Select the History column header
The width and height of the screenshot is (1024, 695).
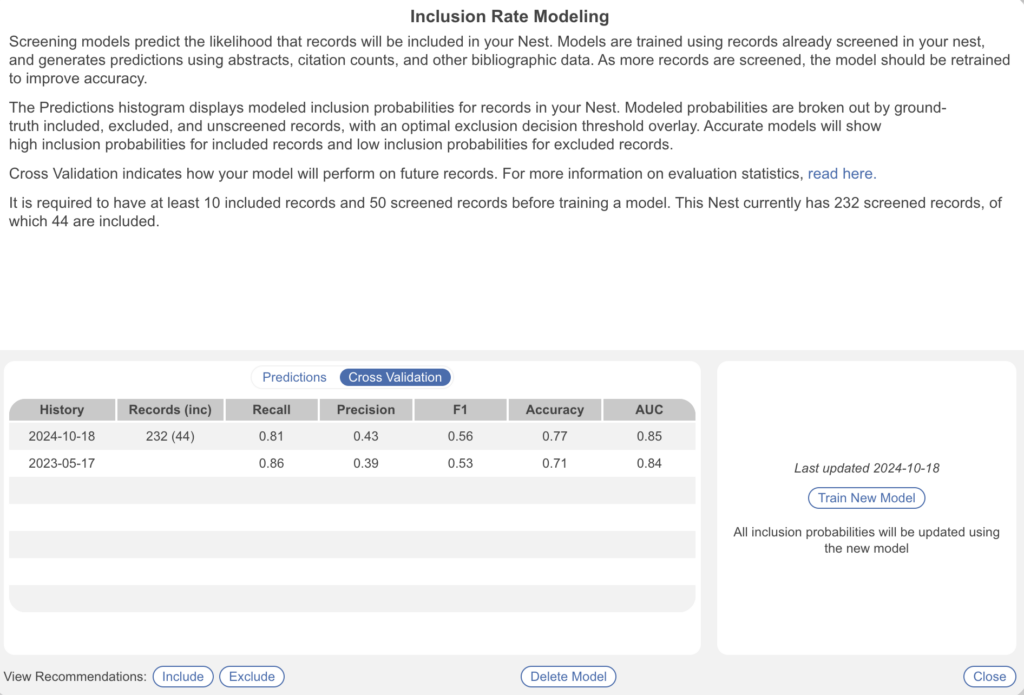[62, 409]
